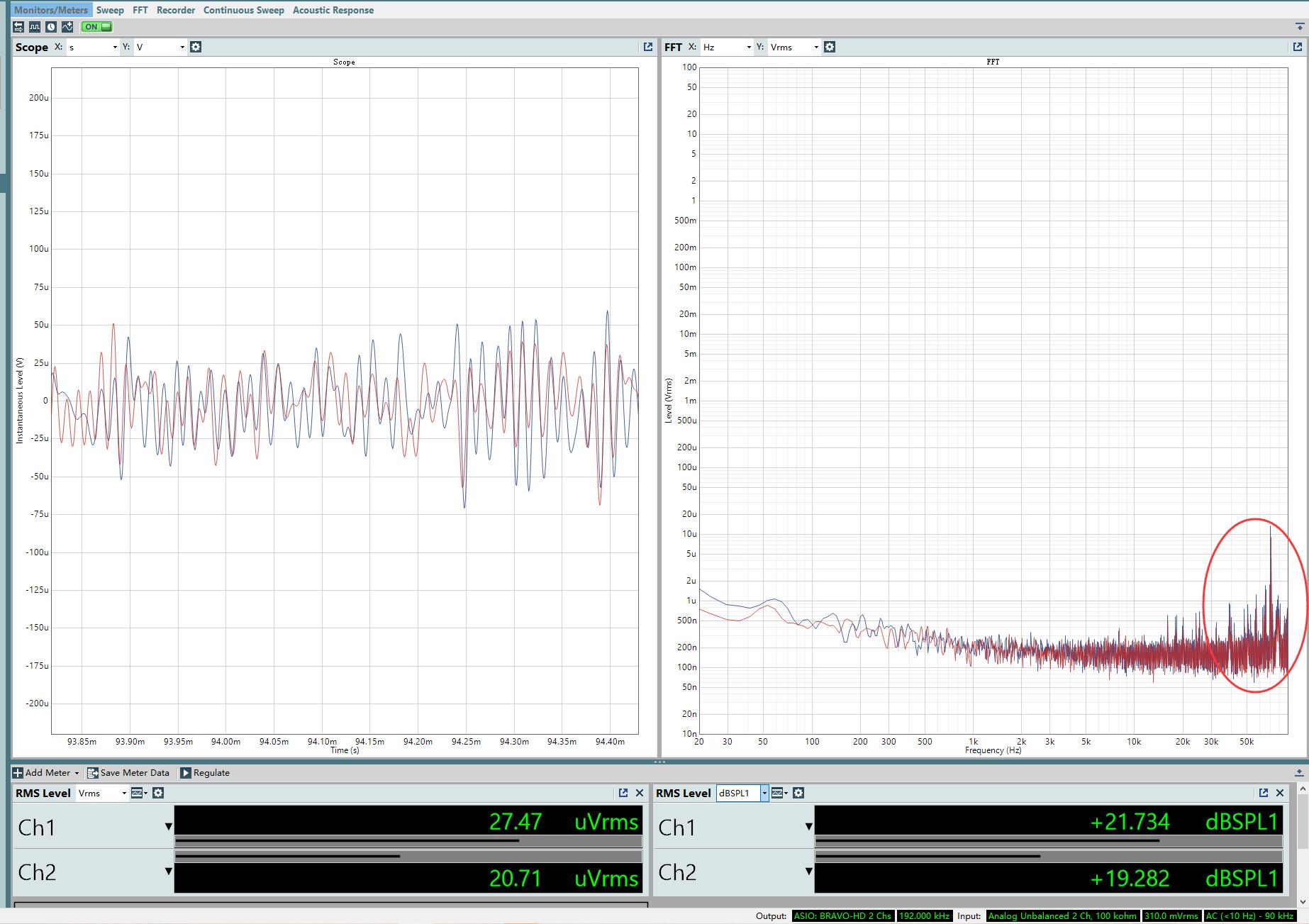The image size is (1309, 924).
Task: Click the Ch2 +19.282 dBSPL1 reading
Action: (x=1183, y=878)
